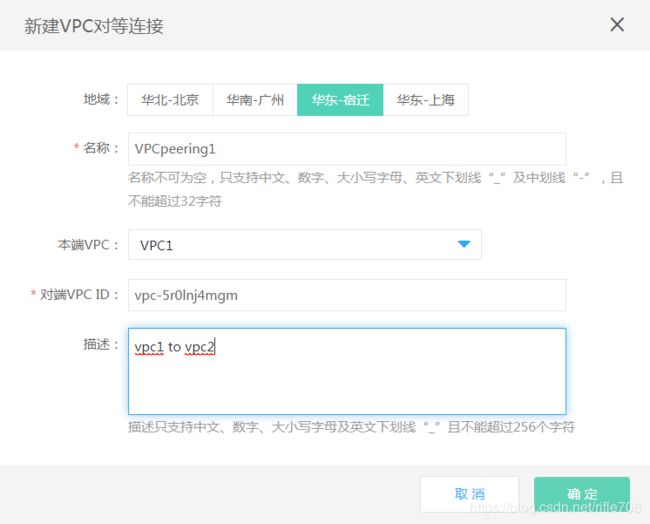Image resolution: width=650 pixels, height=524 pixels.
Task: Click the 取消 button
Action: click(469, 494)
